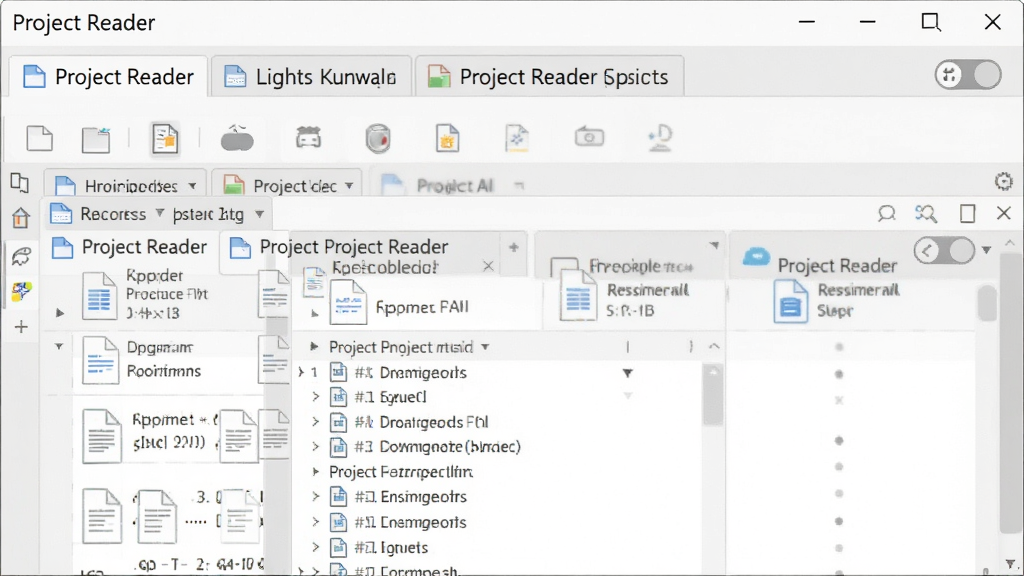Open the Hroiripedtes dropdown tab
Image resolution: width=1024 pixels, height=576 pixels.
125,185
